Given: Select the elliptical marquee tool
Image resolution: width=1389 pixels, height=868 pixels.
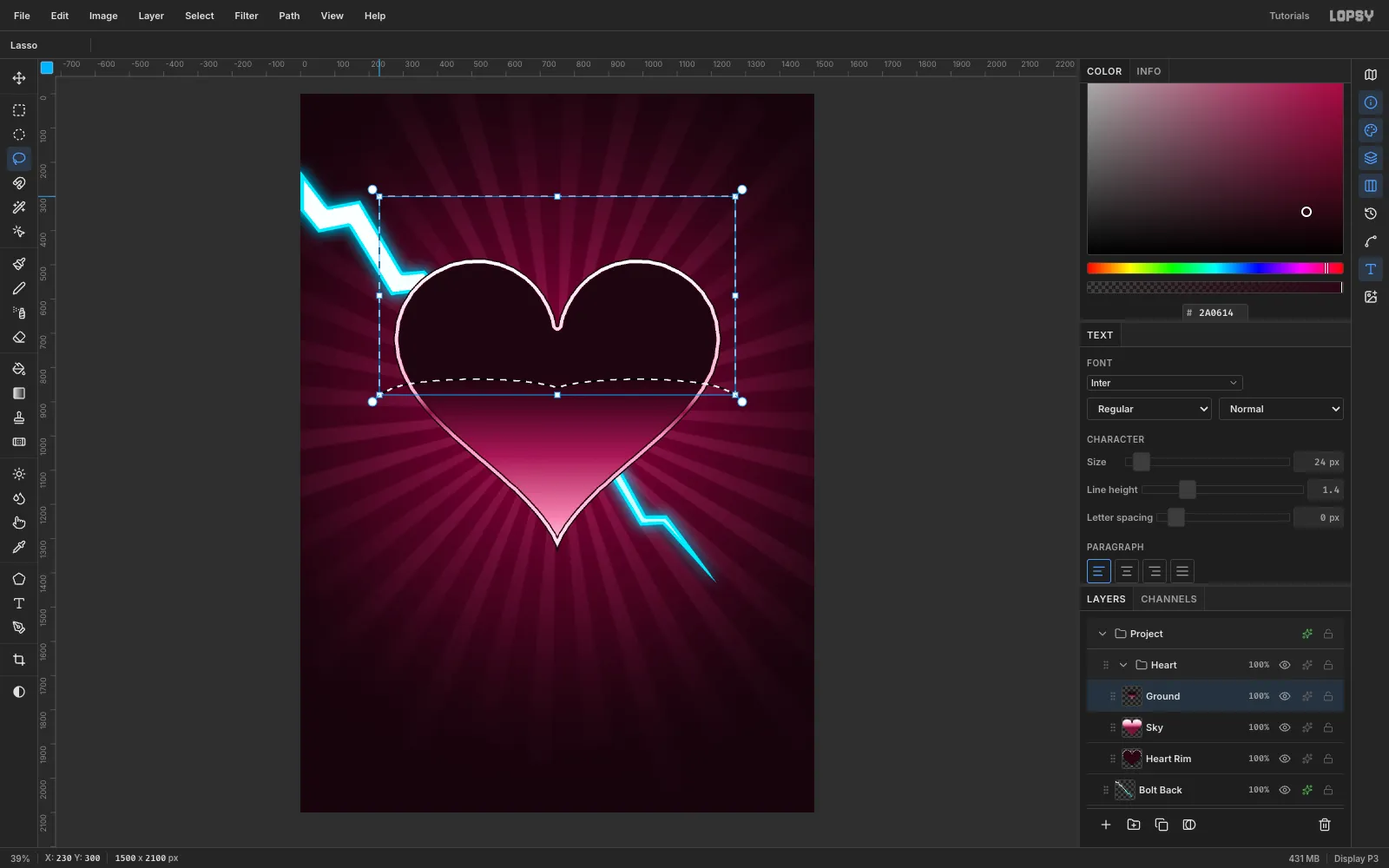Looking at the screenshot, I should coord(19,135).
